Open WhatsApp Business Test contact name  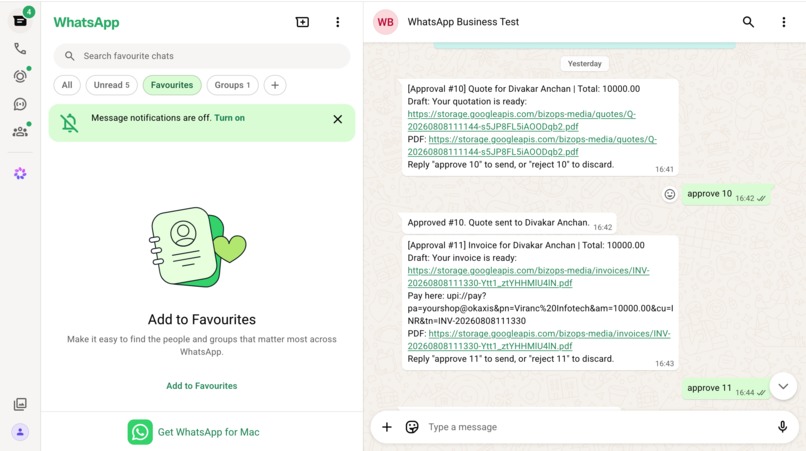coord(463,22)
